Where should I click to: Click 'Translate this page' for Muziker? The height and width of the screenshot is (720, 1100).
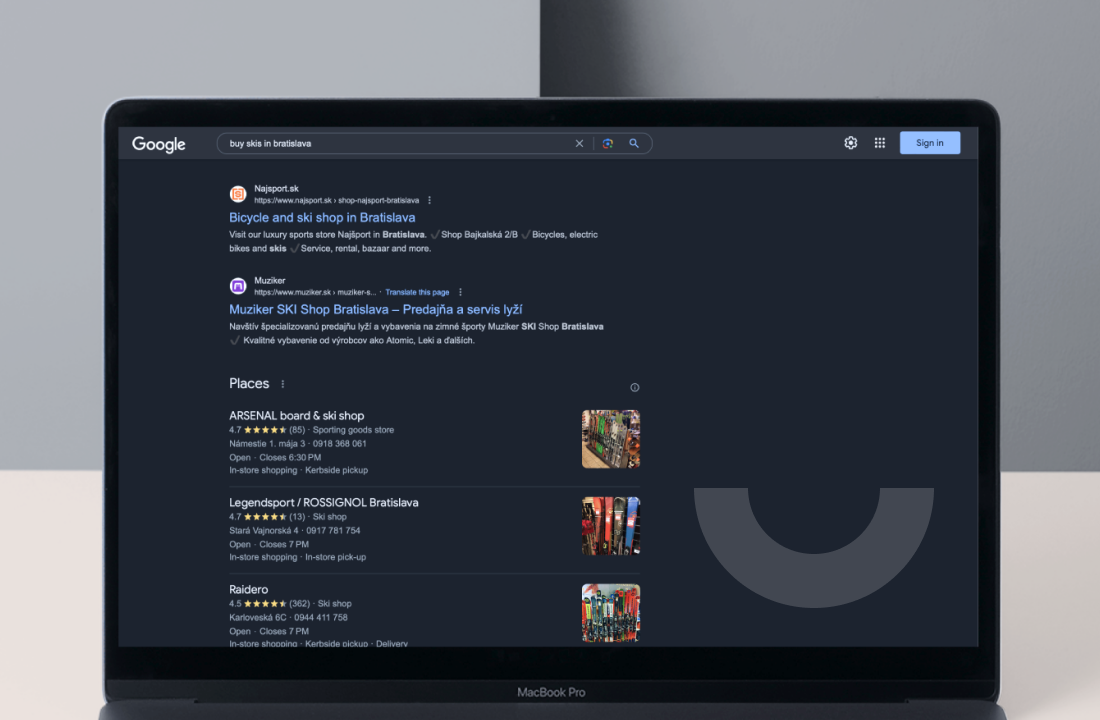click(x=417, y=292)
